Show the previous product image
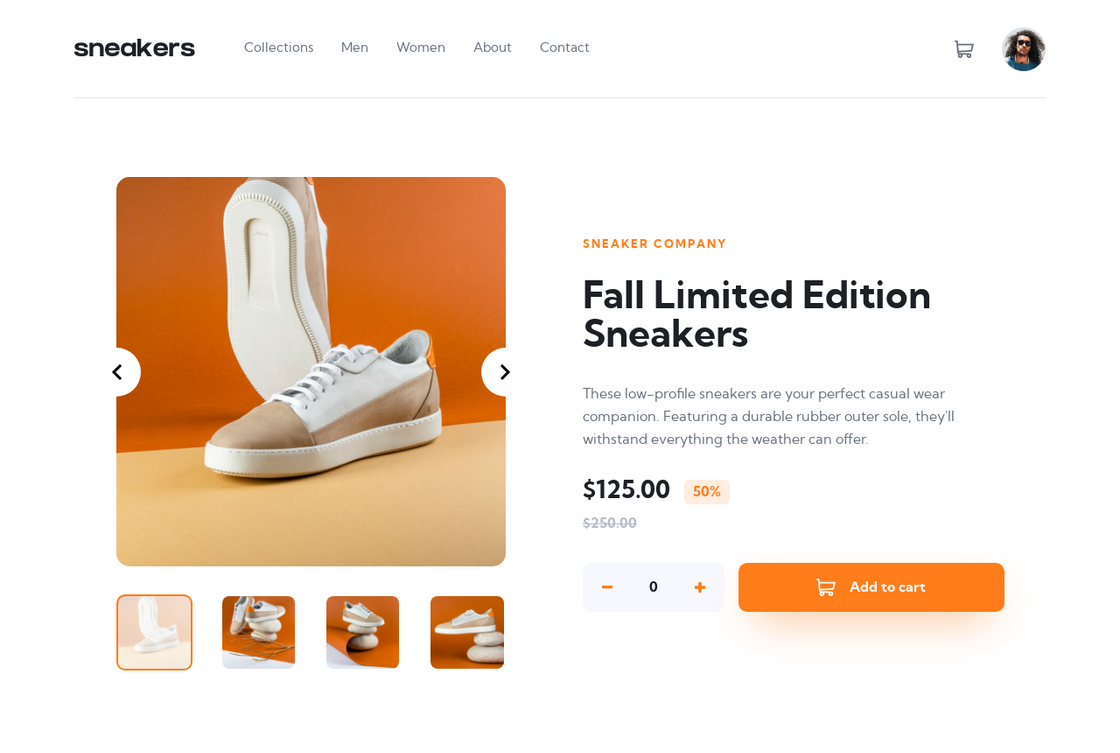Screen dimensions: 1120x753 pyautogui.click(x=118, y=371)
